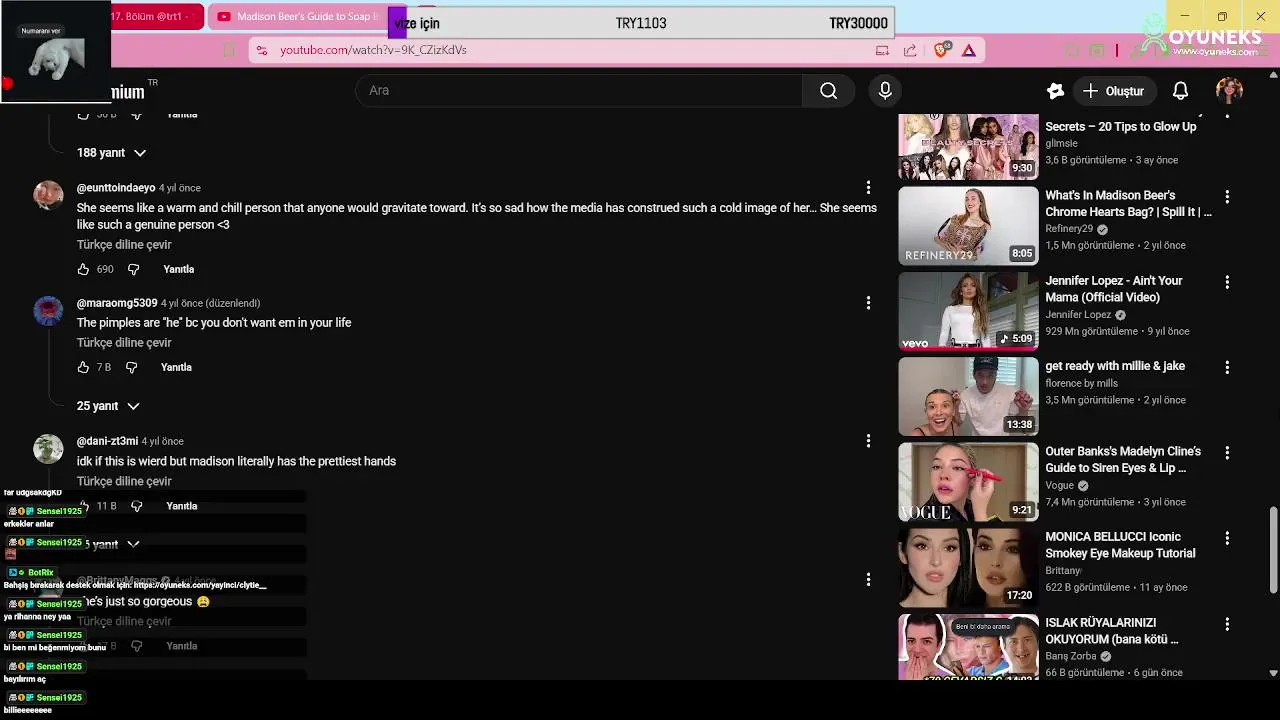Reply with Yanıtla on @eunttoindaeyo comment

[x=179, y=269]
